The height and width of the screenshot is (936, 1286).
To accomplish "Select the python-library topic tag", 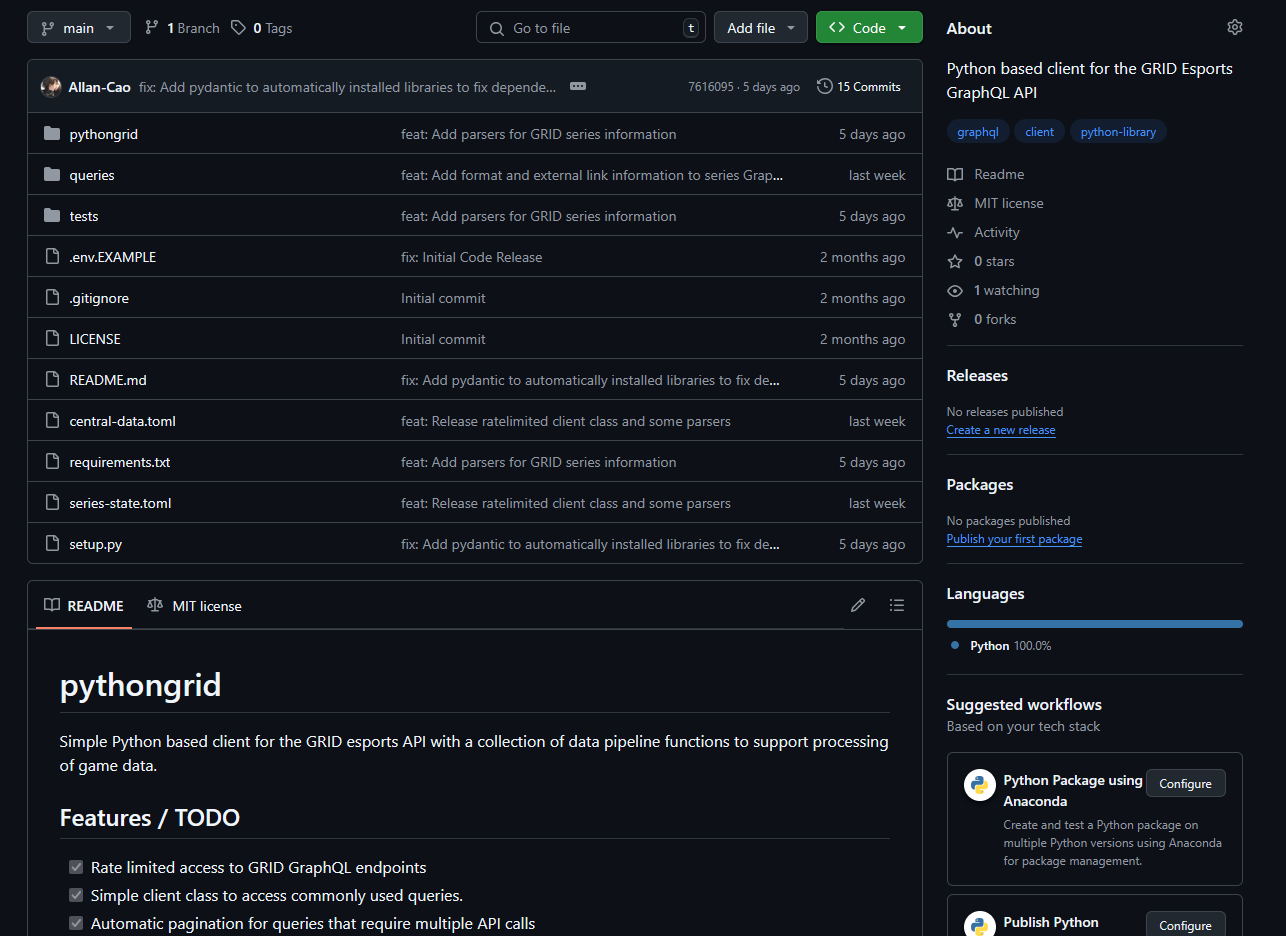I will [x=1118, y=131].
